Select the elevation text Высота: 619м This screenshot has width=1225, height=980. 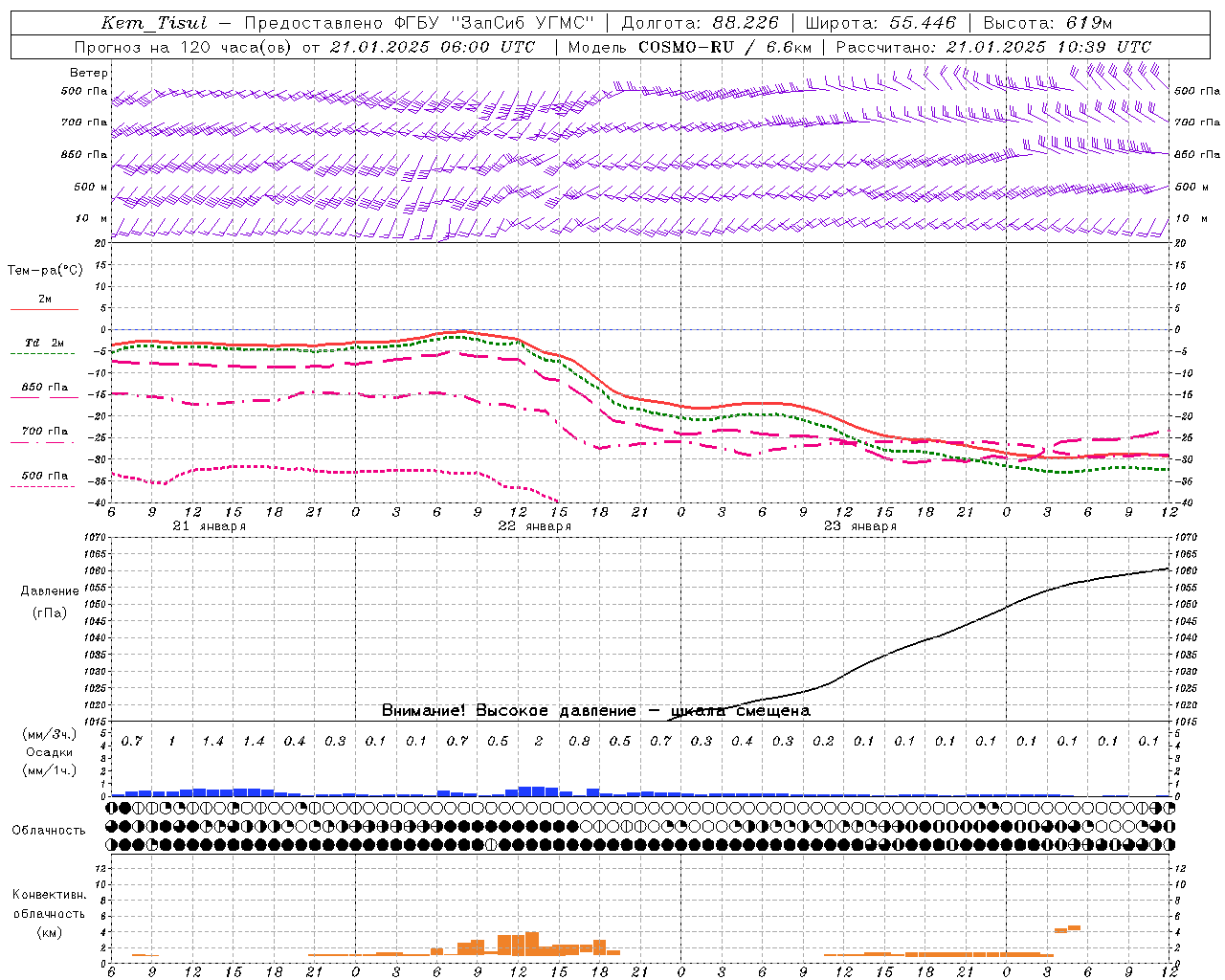point(1048,23)
